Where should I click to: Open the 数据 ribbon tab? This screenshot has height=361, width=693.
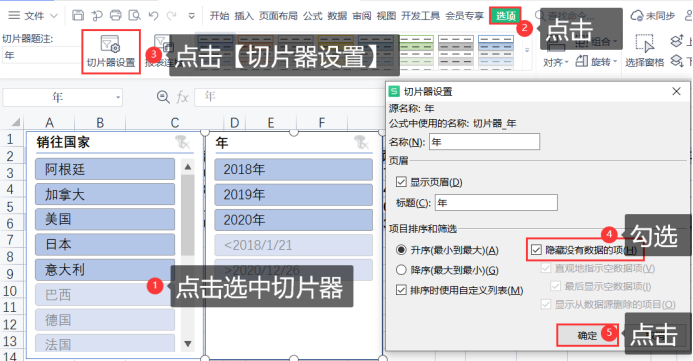[x=337, y=16]
